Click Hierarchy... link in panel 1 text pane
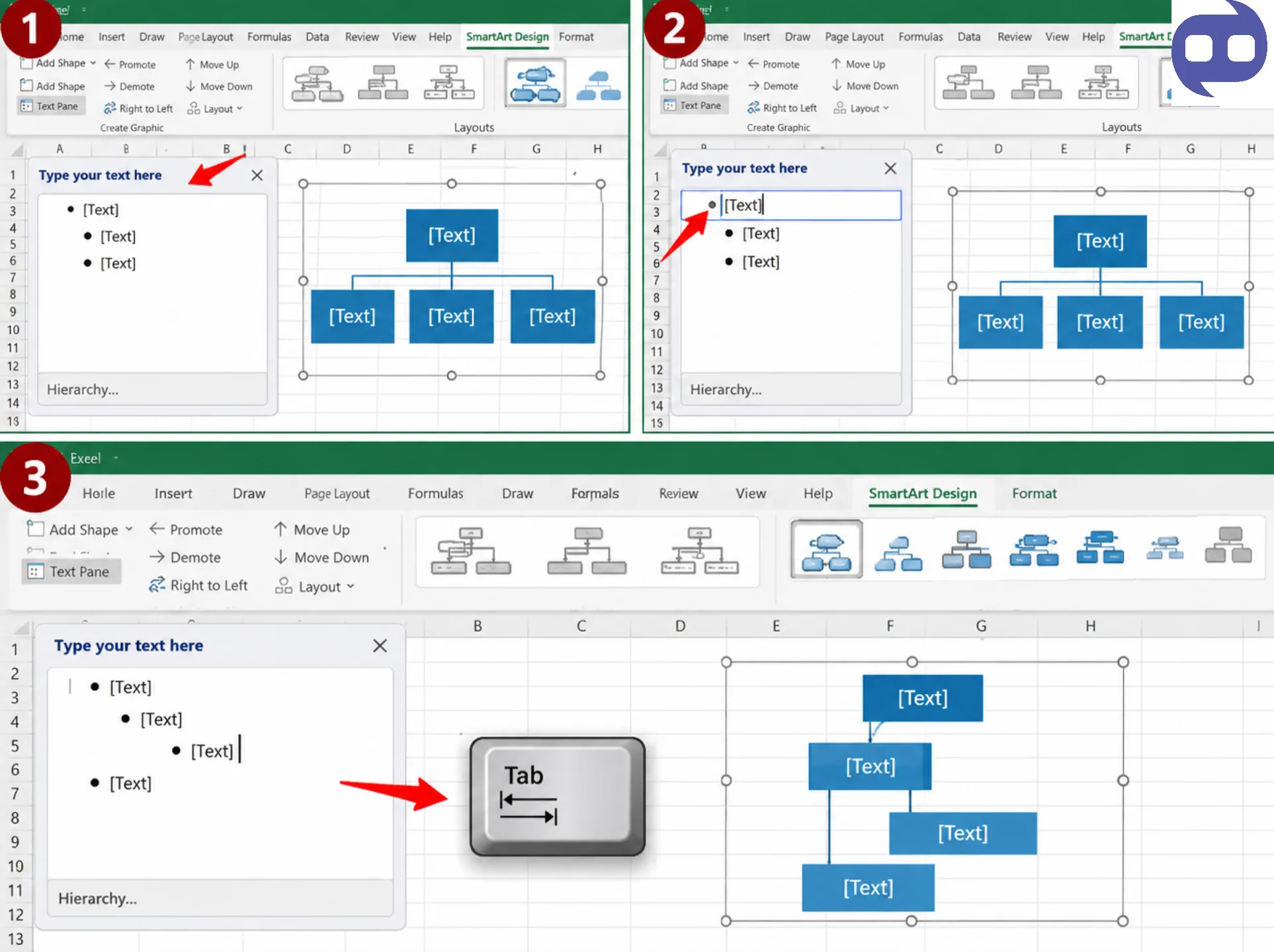Viewport: 1274px width, 952px height. [x=83, y=390]
